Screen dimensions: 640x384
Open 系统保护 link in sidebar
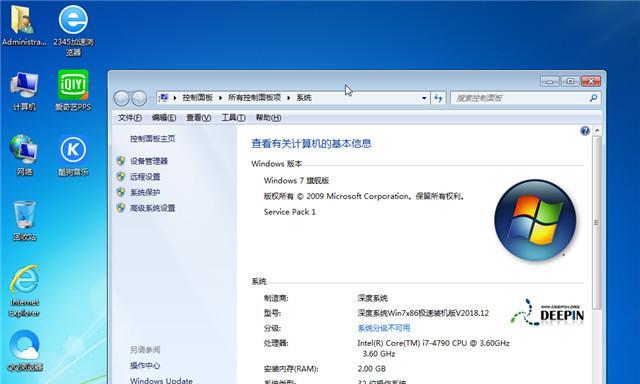pyautogui.click(x=145, y=192)
